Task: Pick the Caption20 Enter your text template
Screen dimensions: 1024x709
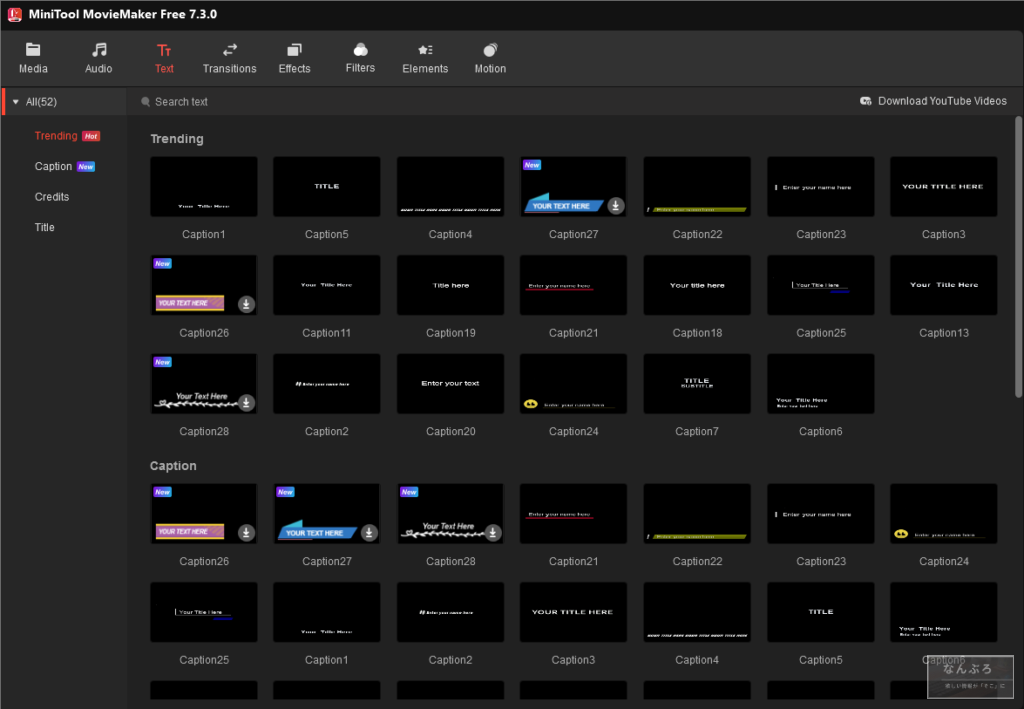Action: [x=450, y=384]
